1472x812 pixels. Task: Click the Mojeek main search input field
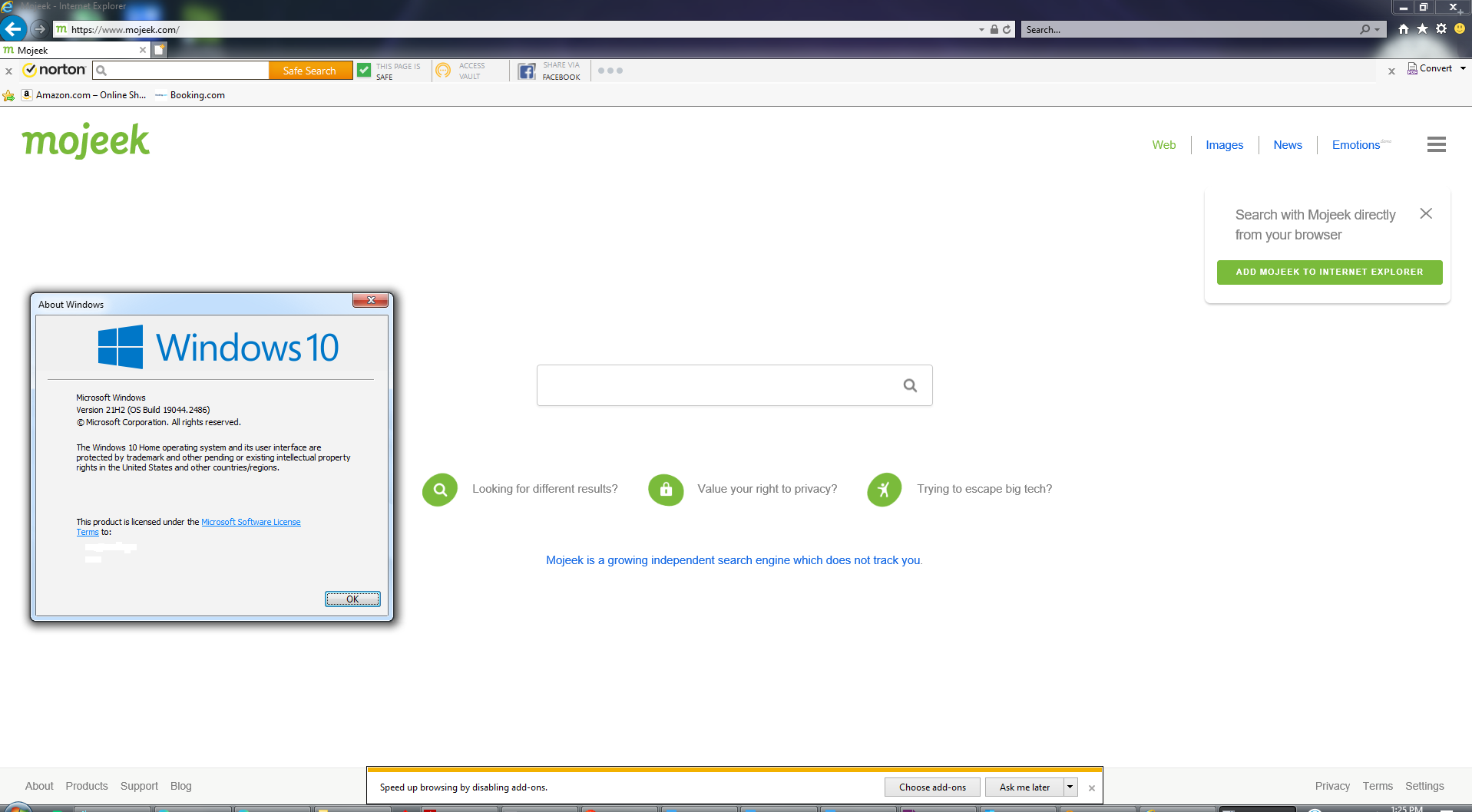[718, 385]
